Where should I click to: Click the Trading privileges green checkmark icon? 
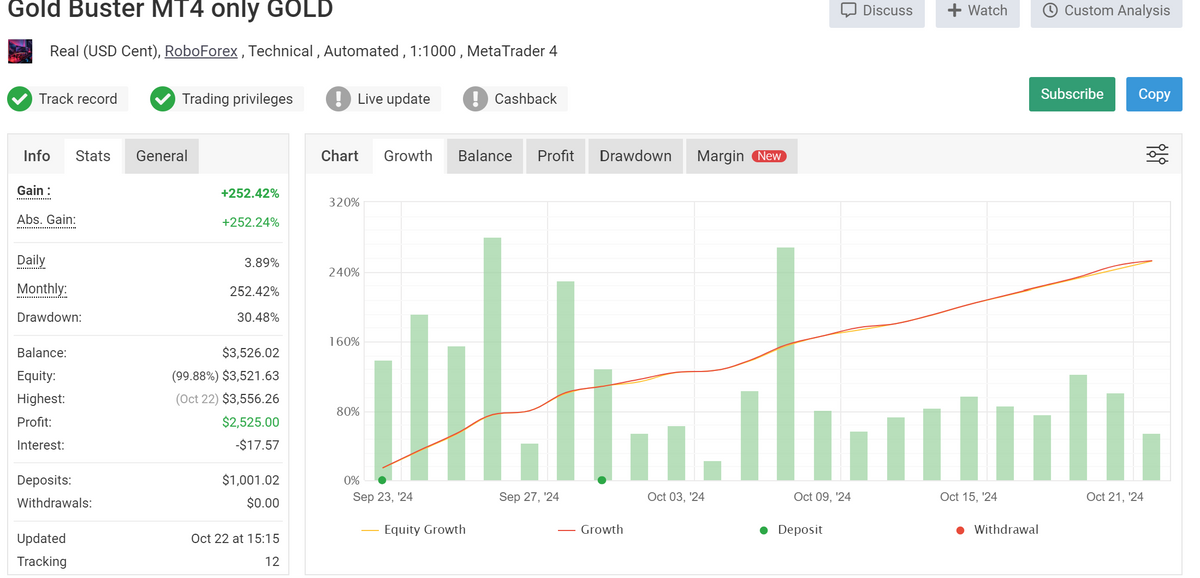tap(163, 99)
